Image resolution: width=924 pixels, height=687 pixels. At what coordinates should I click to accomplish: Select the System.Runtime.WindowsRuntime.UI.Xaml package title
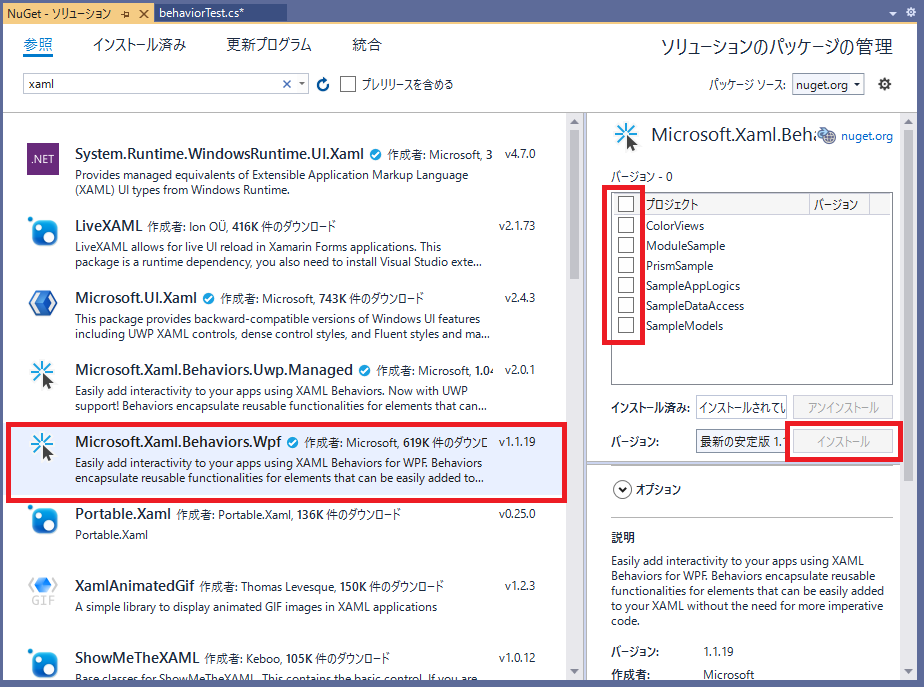point(219,154)
